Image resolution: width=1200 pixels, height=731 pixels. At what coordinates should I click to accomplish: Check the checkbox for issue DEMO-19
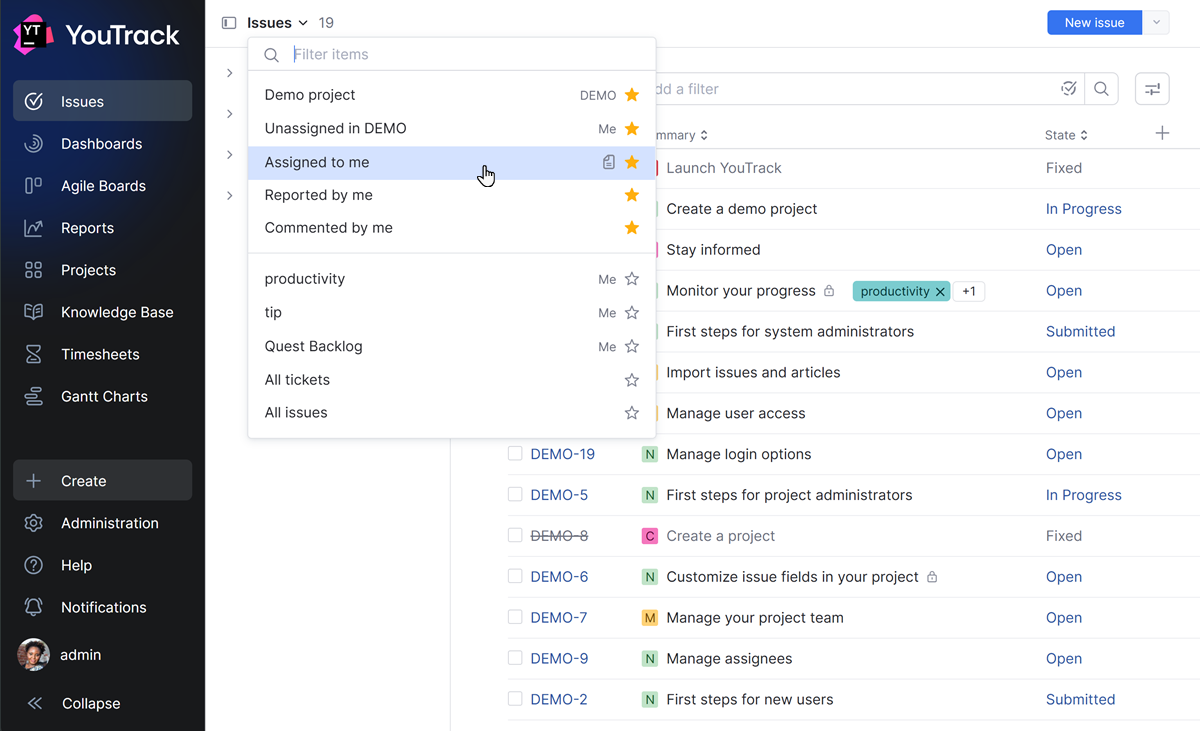tap(515, 453)
